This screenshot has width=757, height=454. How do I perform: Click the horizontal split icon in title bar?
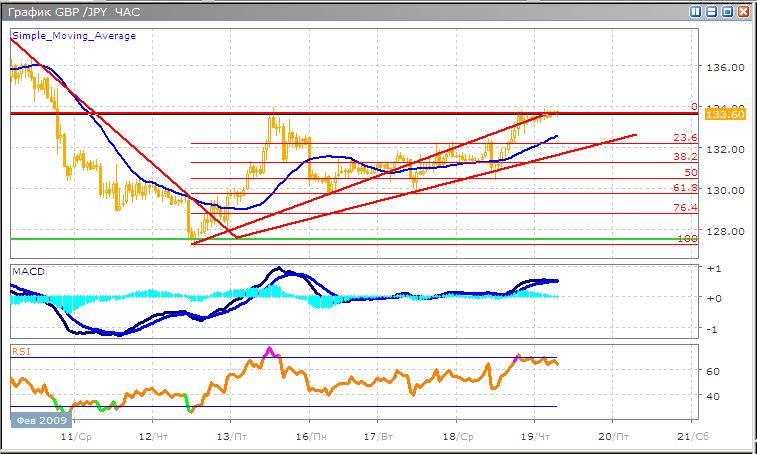click(x=710, y=12)
